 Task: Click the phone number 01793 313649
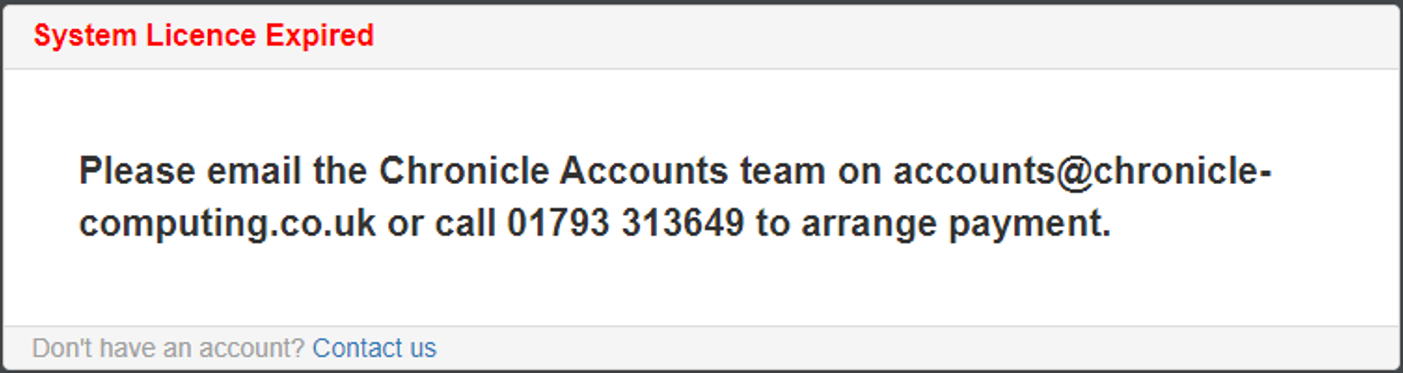point(626,224)
